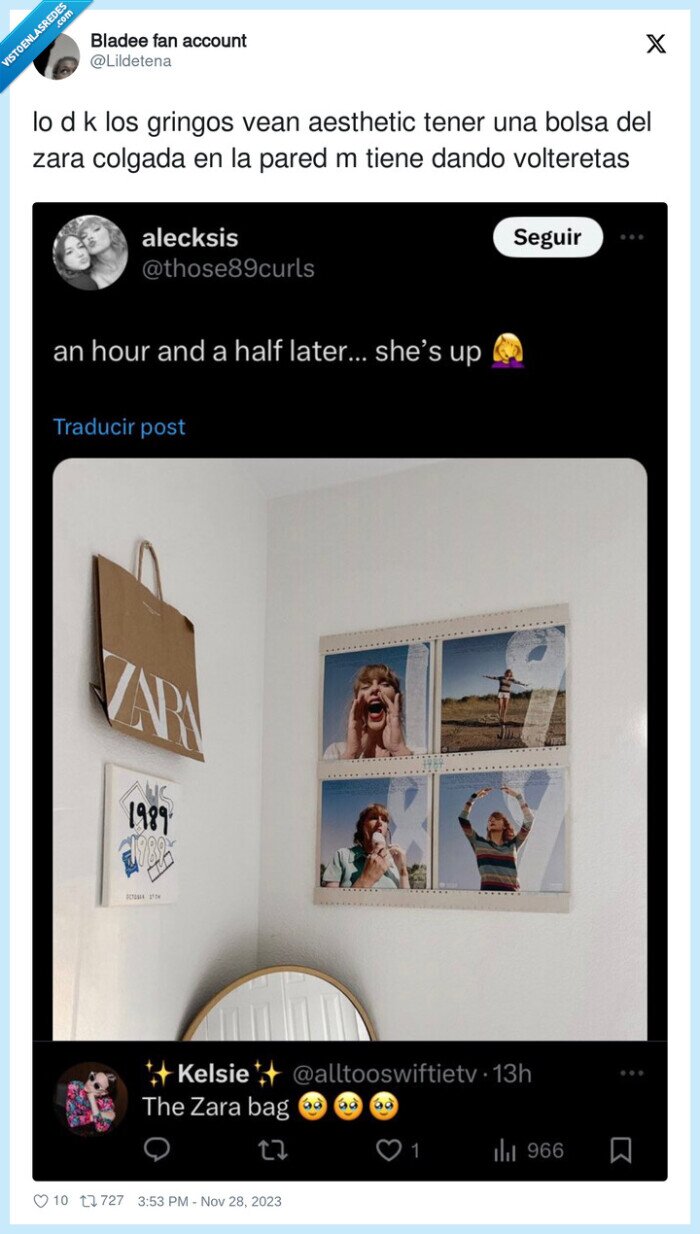Screen dimensions: 700x1234
Task: Open @those89curls profile handle
Action: (228, 268)
